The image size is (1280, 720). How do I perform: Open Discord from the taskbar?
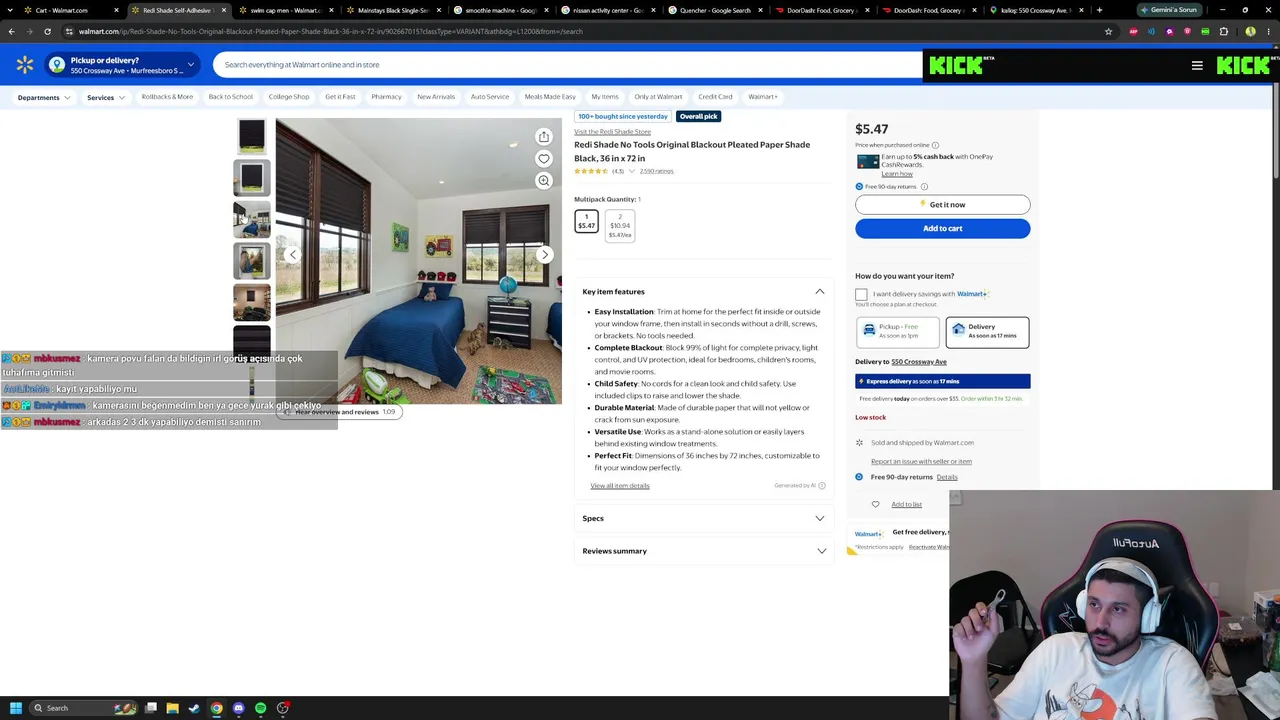coord(238,708)
